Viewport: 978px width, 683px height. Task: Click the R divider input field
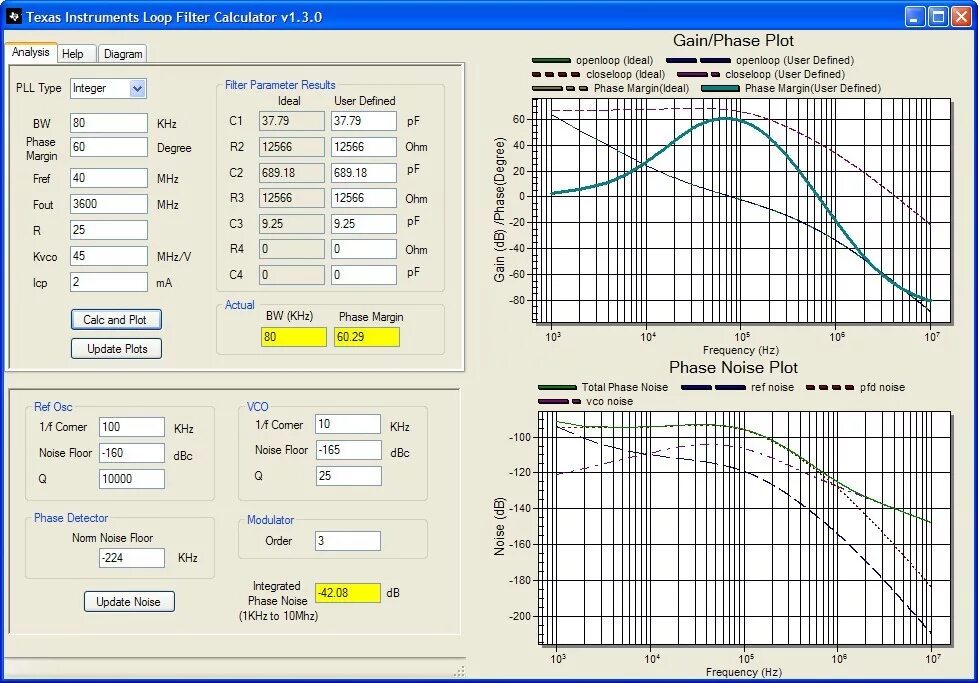tap(109, 230)
